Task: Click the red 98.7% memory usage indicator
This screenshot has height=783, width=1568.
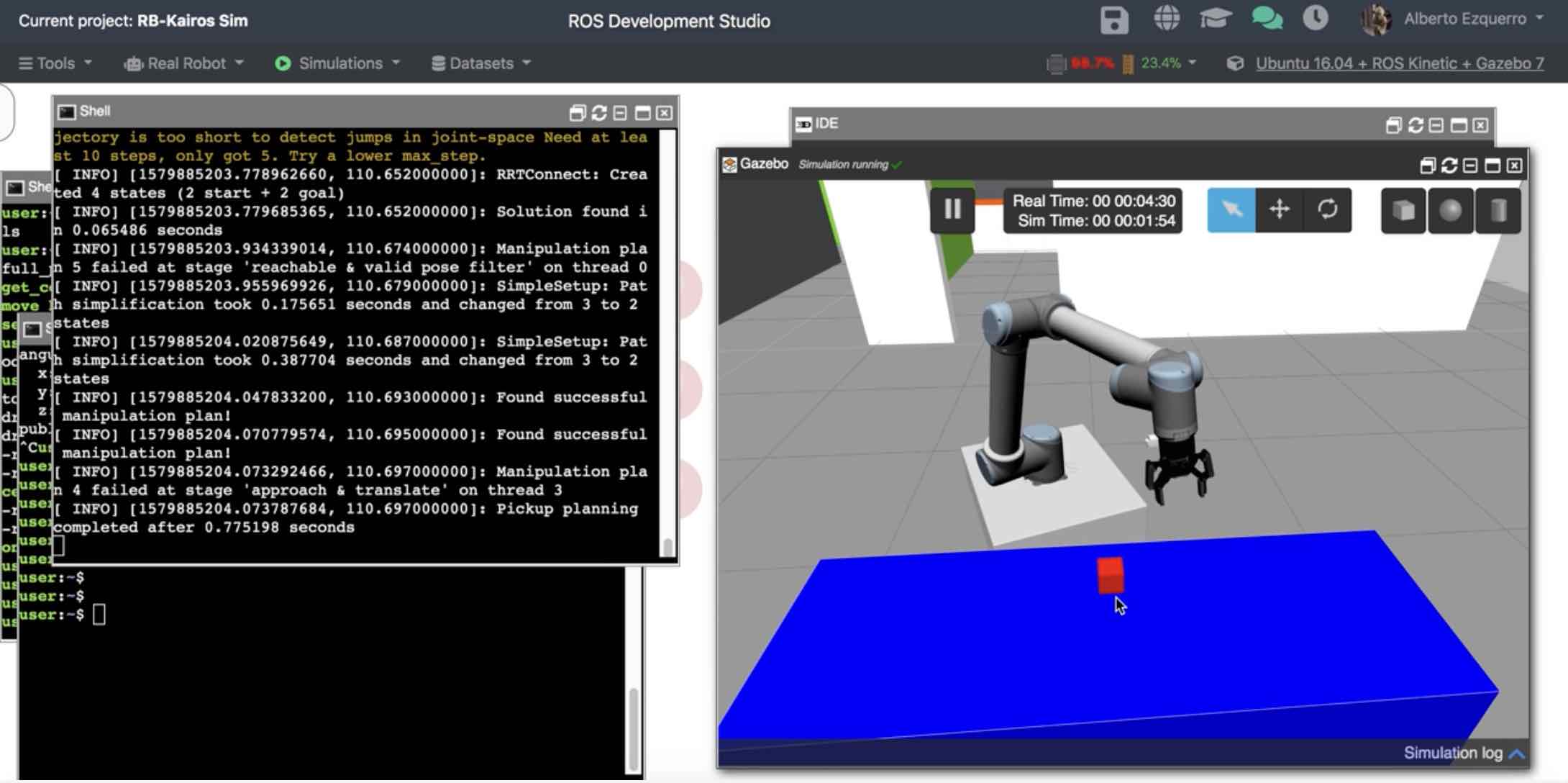Action: 1092,63
